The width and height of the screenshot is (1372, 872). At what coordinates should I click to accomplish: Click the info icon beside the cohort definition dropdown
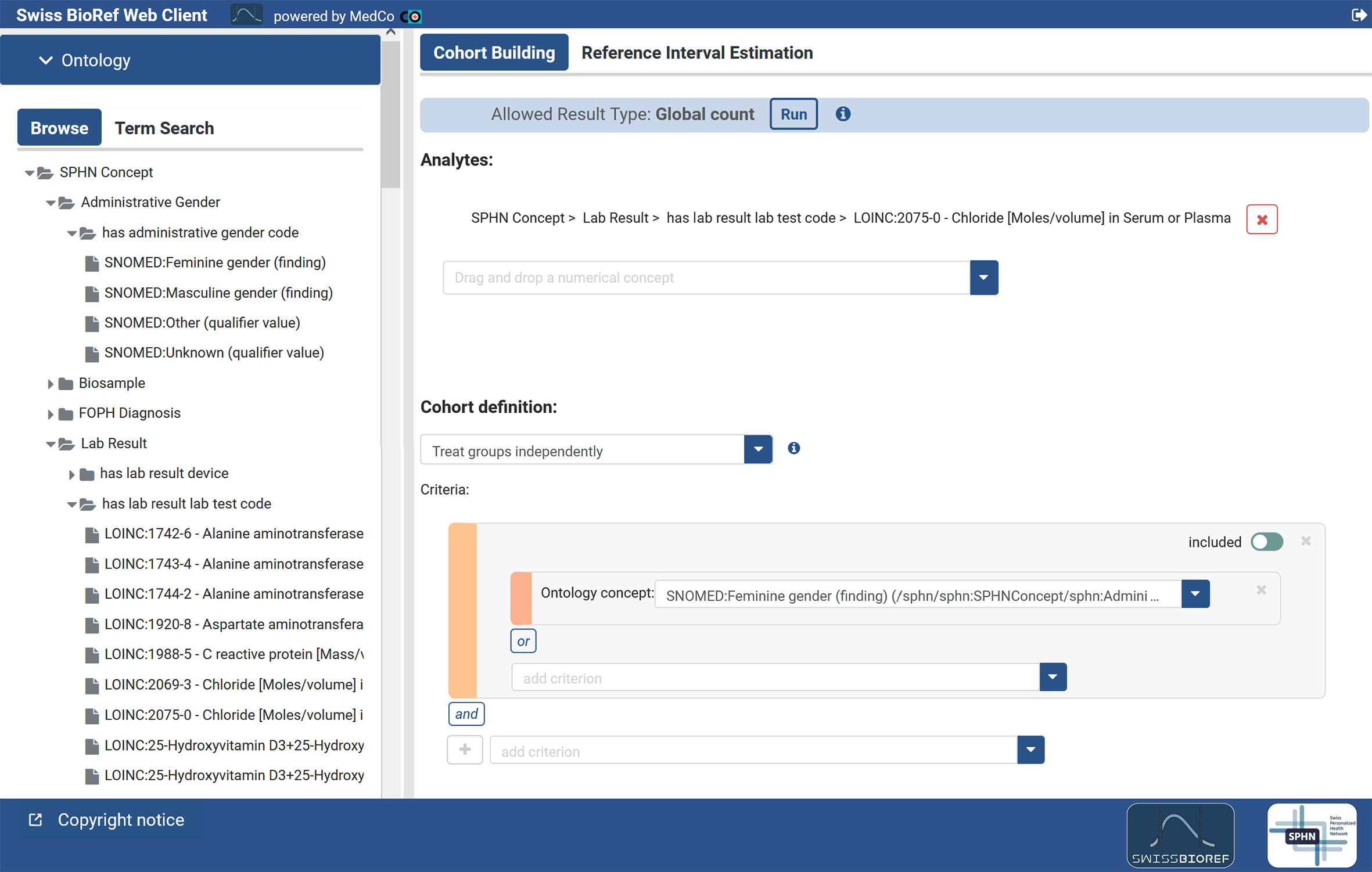tap(794, 448)
